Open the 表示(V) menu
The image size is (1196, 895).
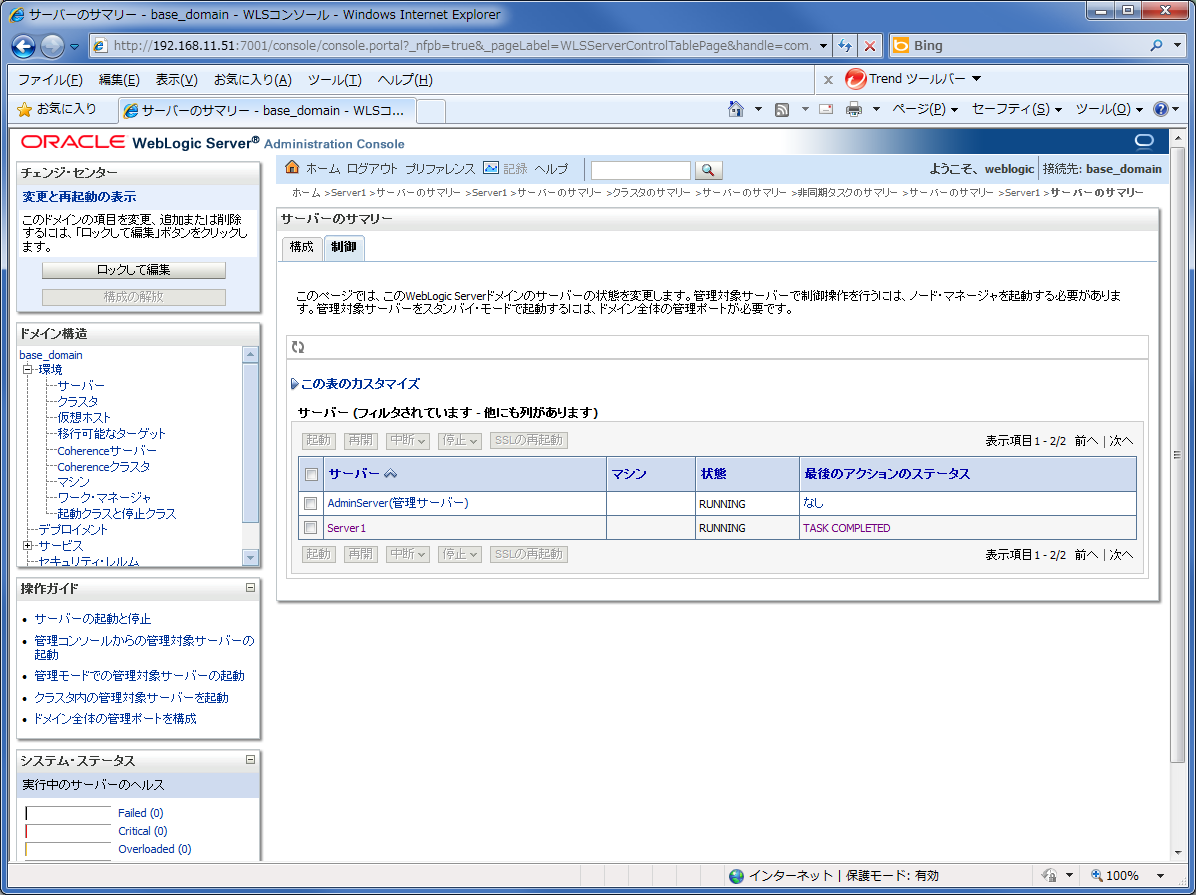click(176, 79)
